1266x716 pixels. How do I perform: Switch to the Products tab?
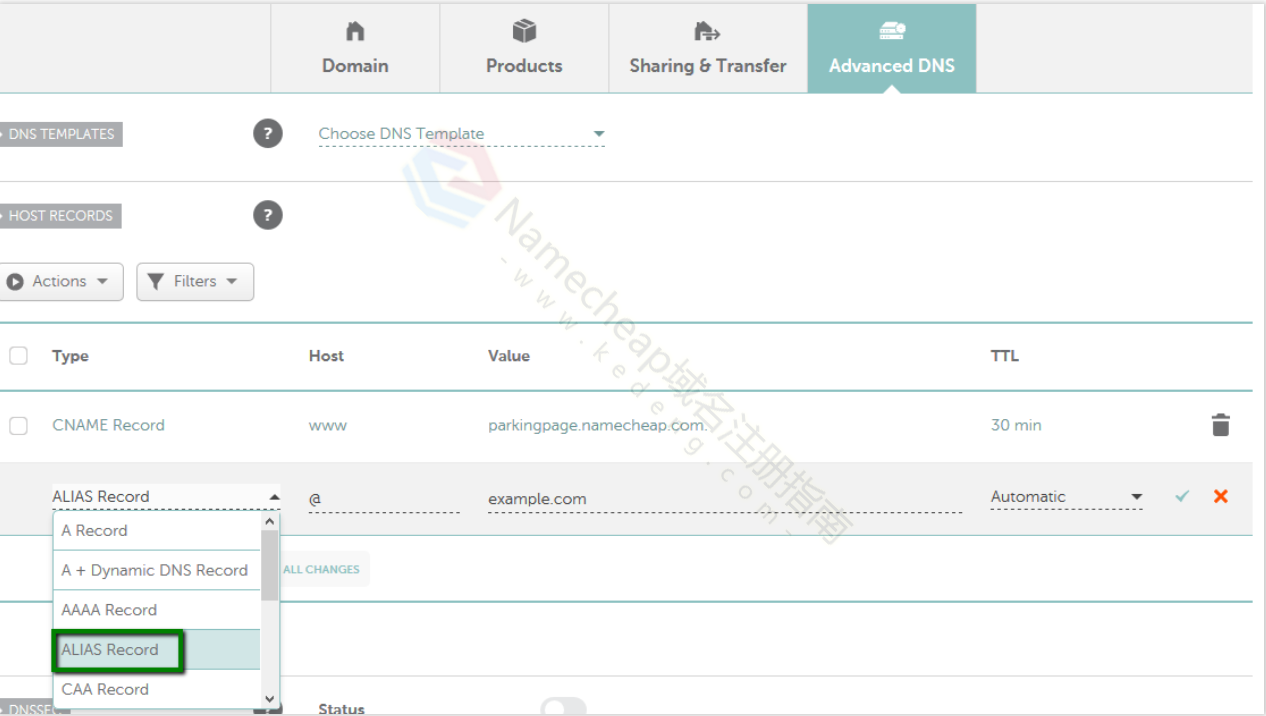(524, 48)
